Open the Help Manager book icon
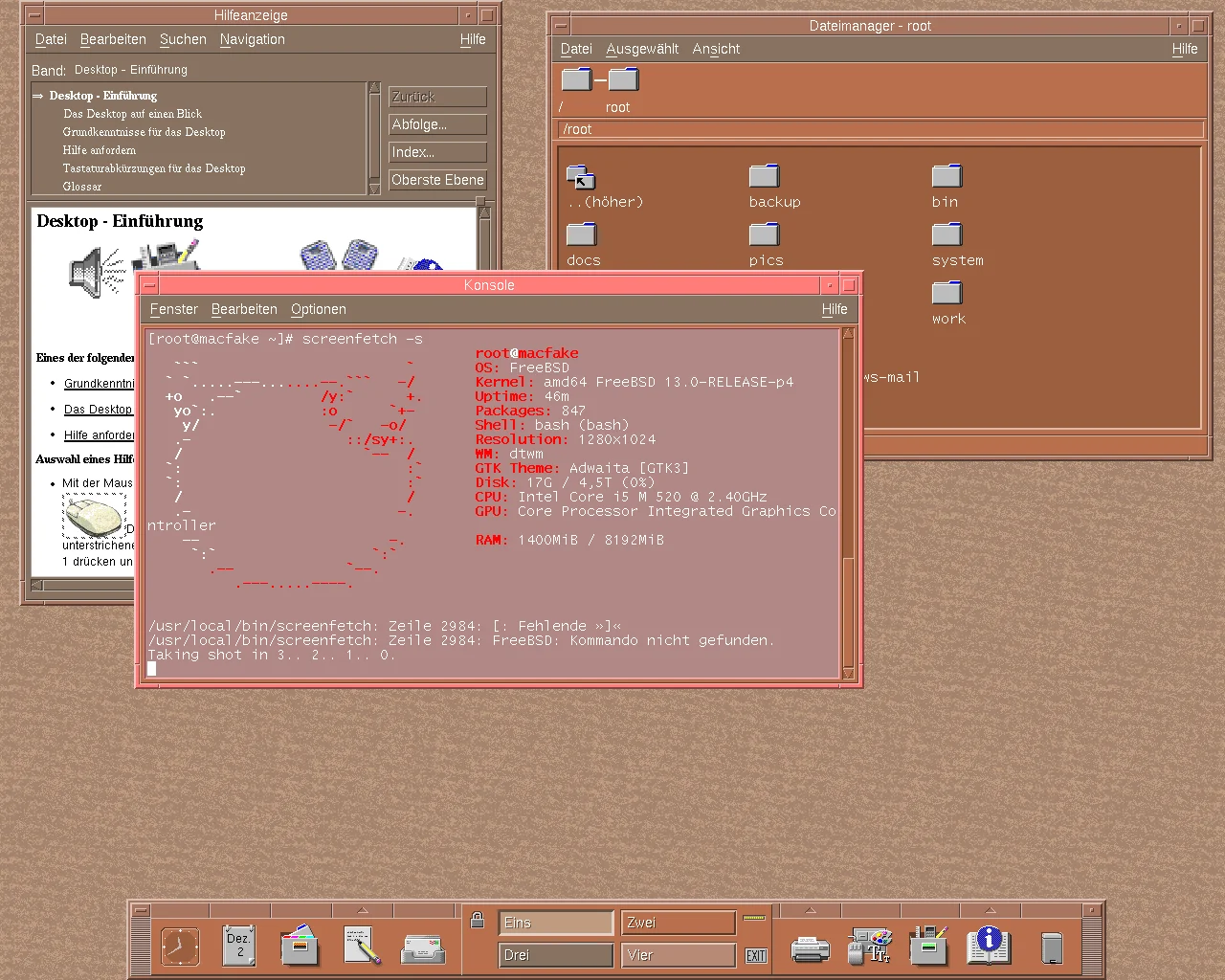This screenshot has width=1225, height=980. [x=989, y=946]
